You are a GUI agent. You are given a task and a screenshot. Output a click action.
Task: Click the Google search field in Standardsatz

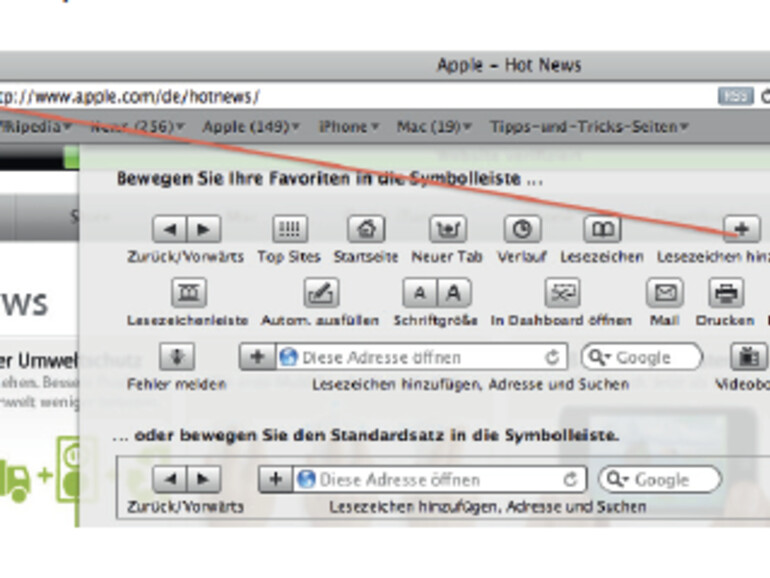point(660,479)
